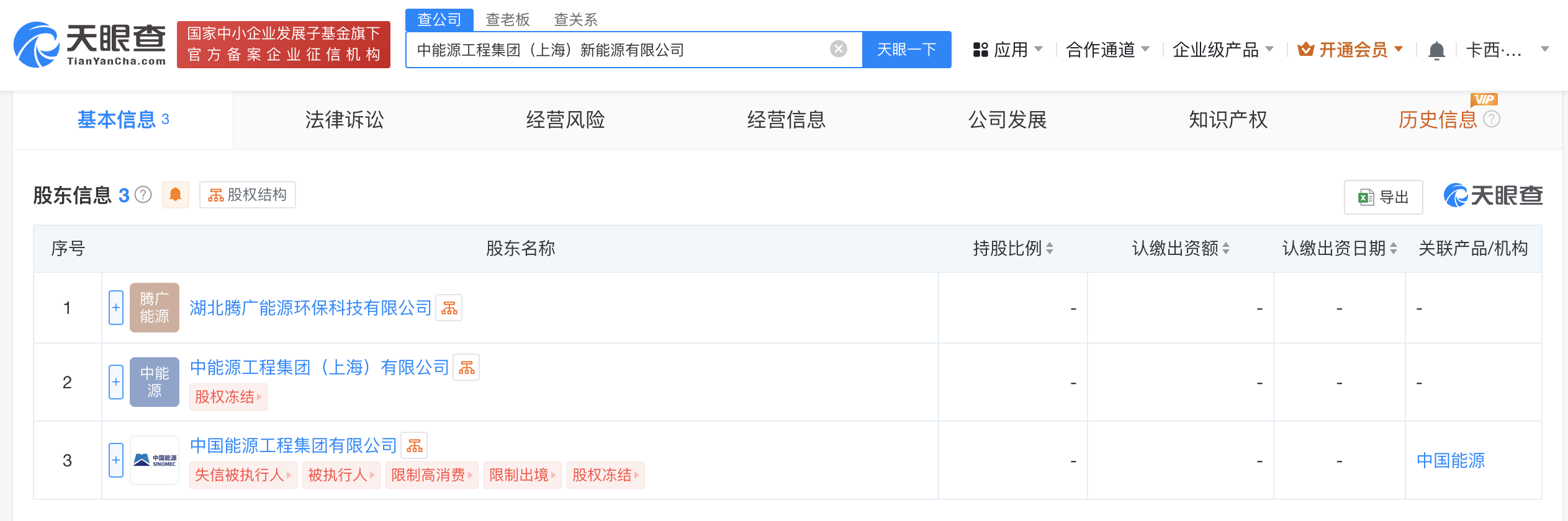Open the 合作通道 dropdown menu

(1108, 50)
